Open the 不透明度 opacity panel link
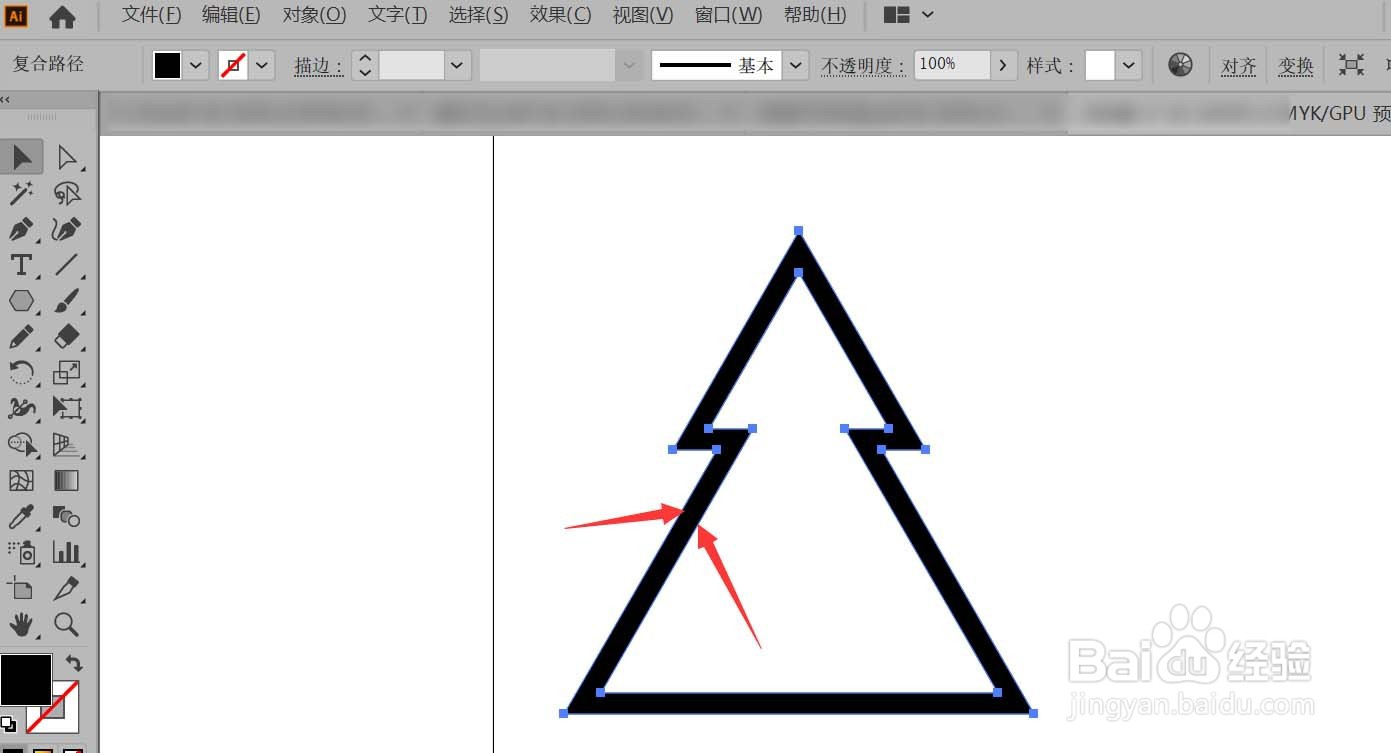The image size is (1391, 753). click(864, 66)
